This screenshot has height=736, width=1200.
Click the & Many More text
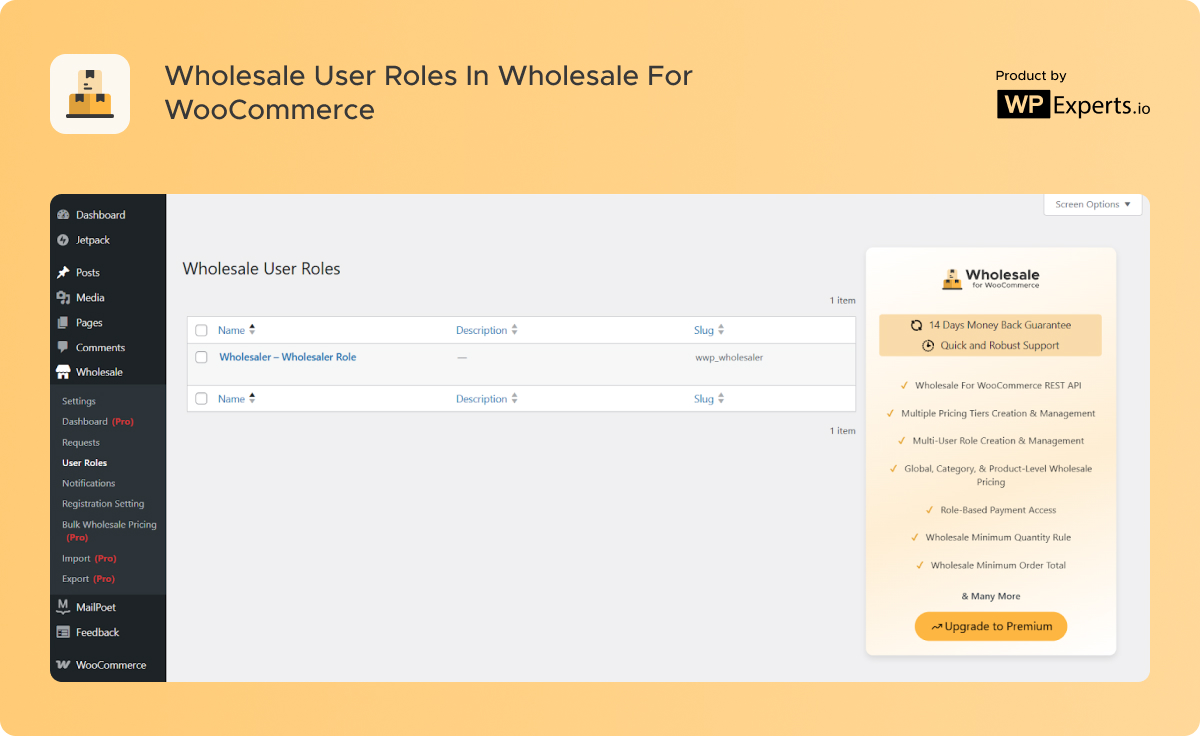click(x=991, y=597)
